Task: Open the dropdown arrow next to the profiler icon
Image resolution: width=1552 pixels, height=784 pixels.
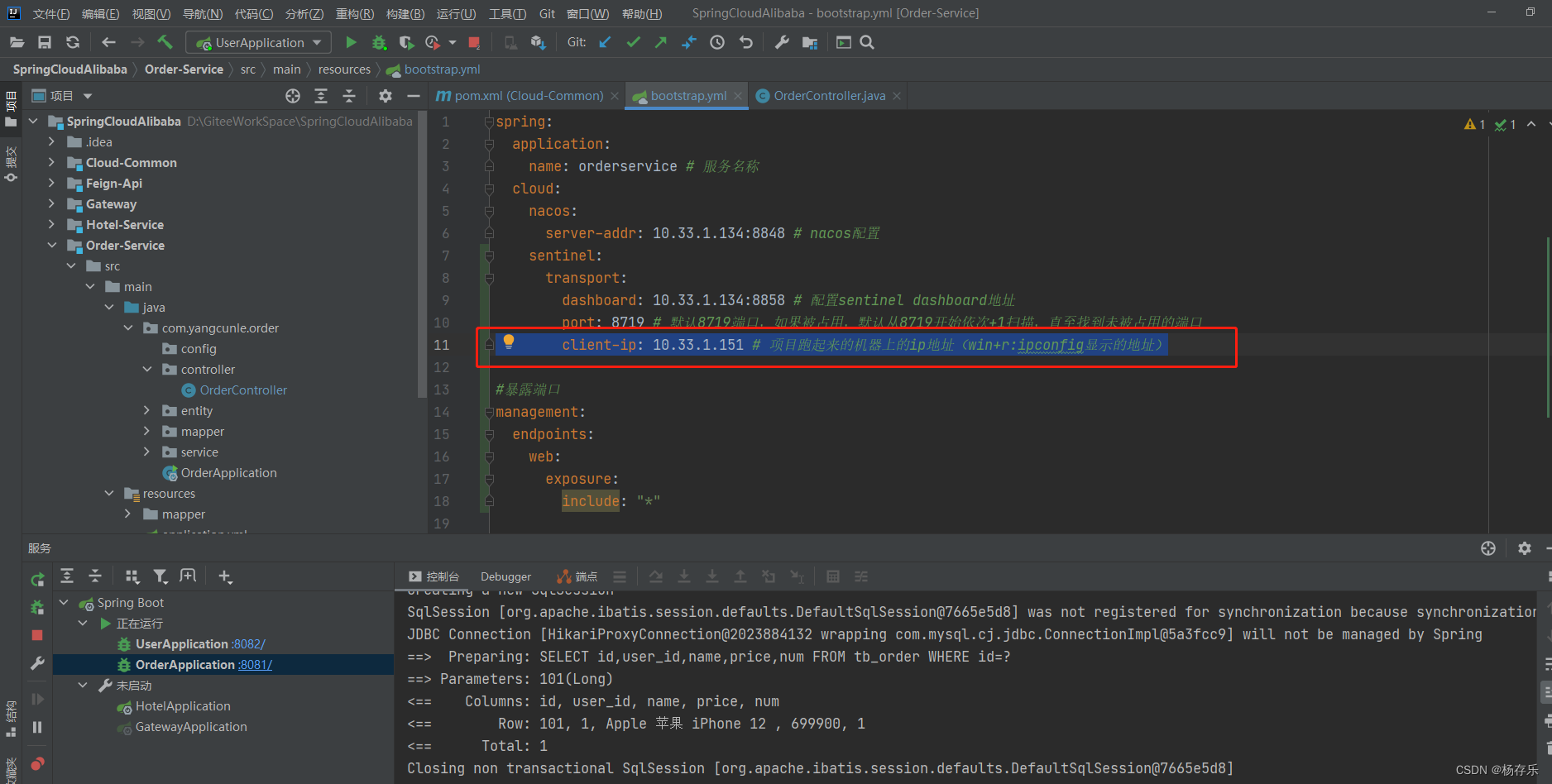Action: point(453,42)
